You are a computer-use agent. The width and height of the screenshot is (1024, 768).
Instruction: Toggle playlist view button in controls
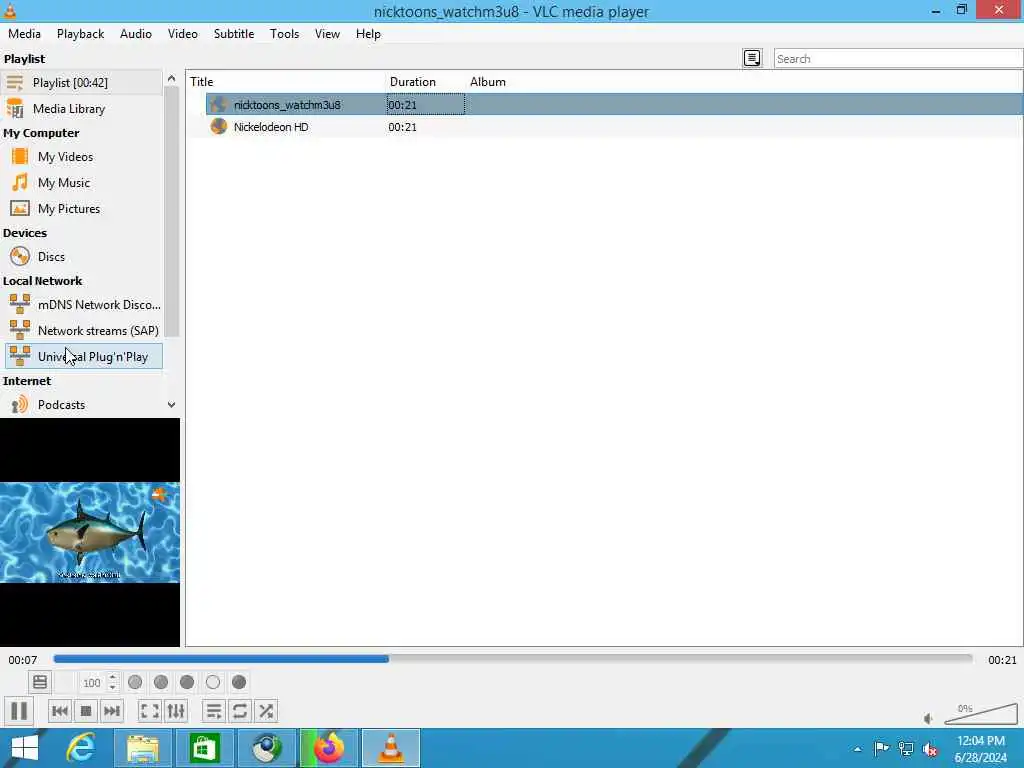click(214, 711)
